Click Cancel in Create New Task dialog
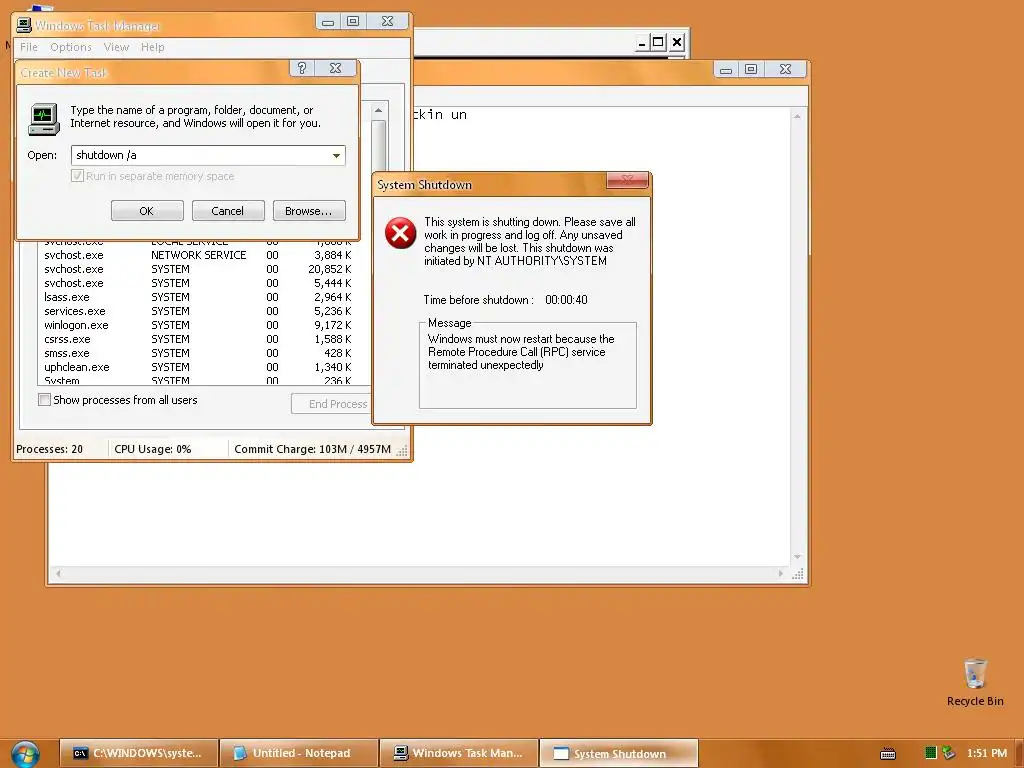This screenshot has height=768, width=1024. [x=228, y=211]
